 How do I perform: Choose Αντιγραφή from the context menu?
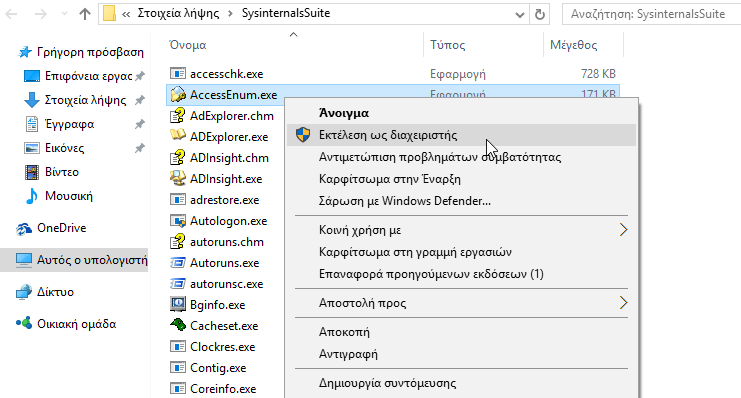(461, 354)
